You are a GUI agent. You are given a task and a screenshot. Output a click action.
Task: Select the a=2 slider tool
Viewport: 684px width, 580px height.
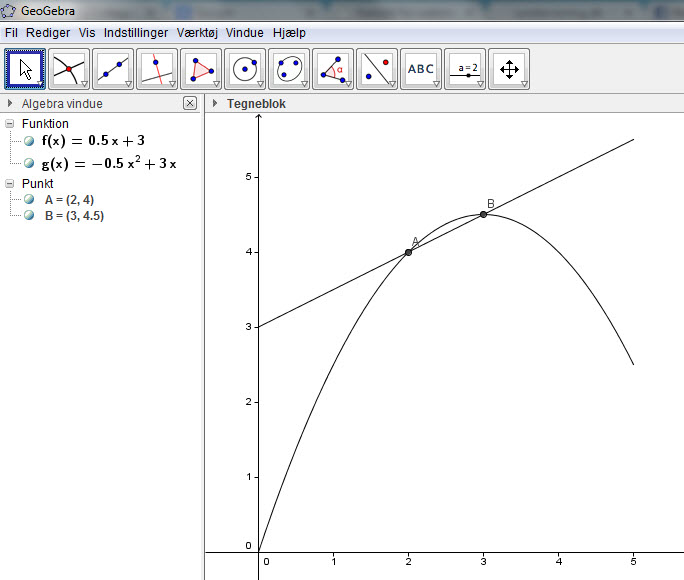[465, 69]
